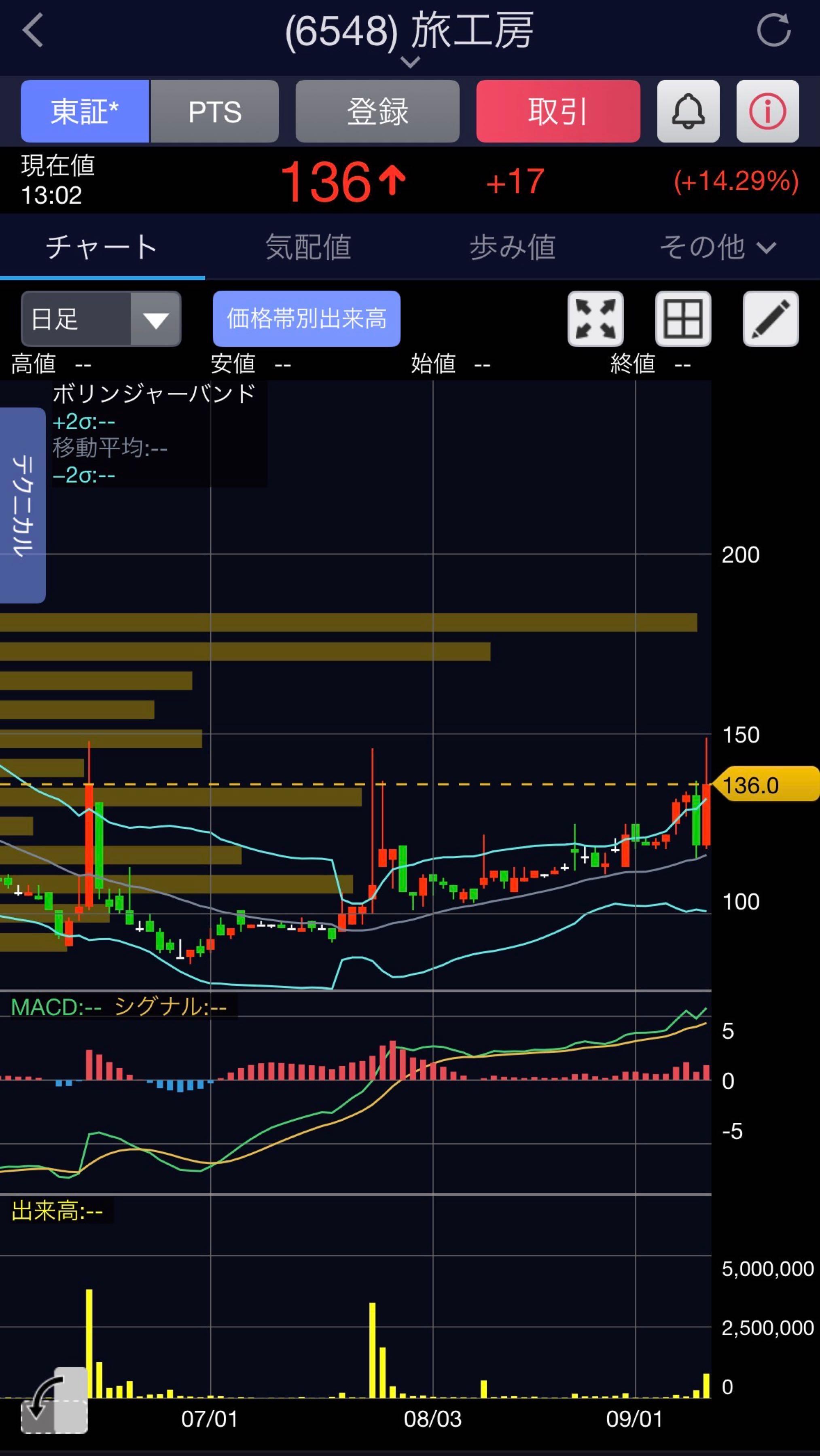Tap the 安値 low price label
This screenshot has width=820, height=1456.
(x=233, y=364)
